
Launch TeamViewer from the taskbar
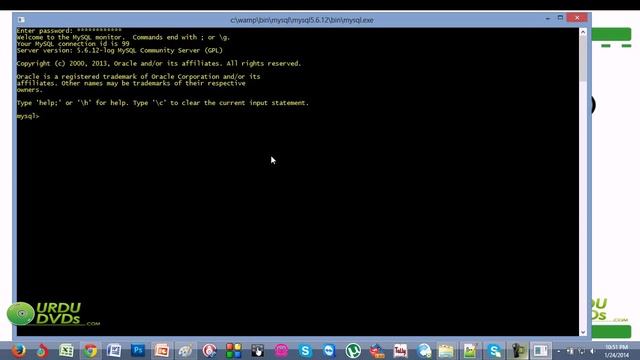pyautogui.click(x=329, y=351)
